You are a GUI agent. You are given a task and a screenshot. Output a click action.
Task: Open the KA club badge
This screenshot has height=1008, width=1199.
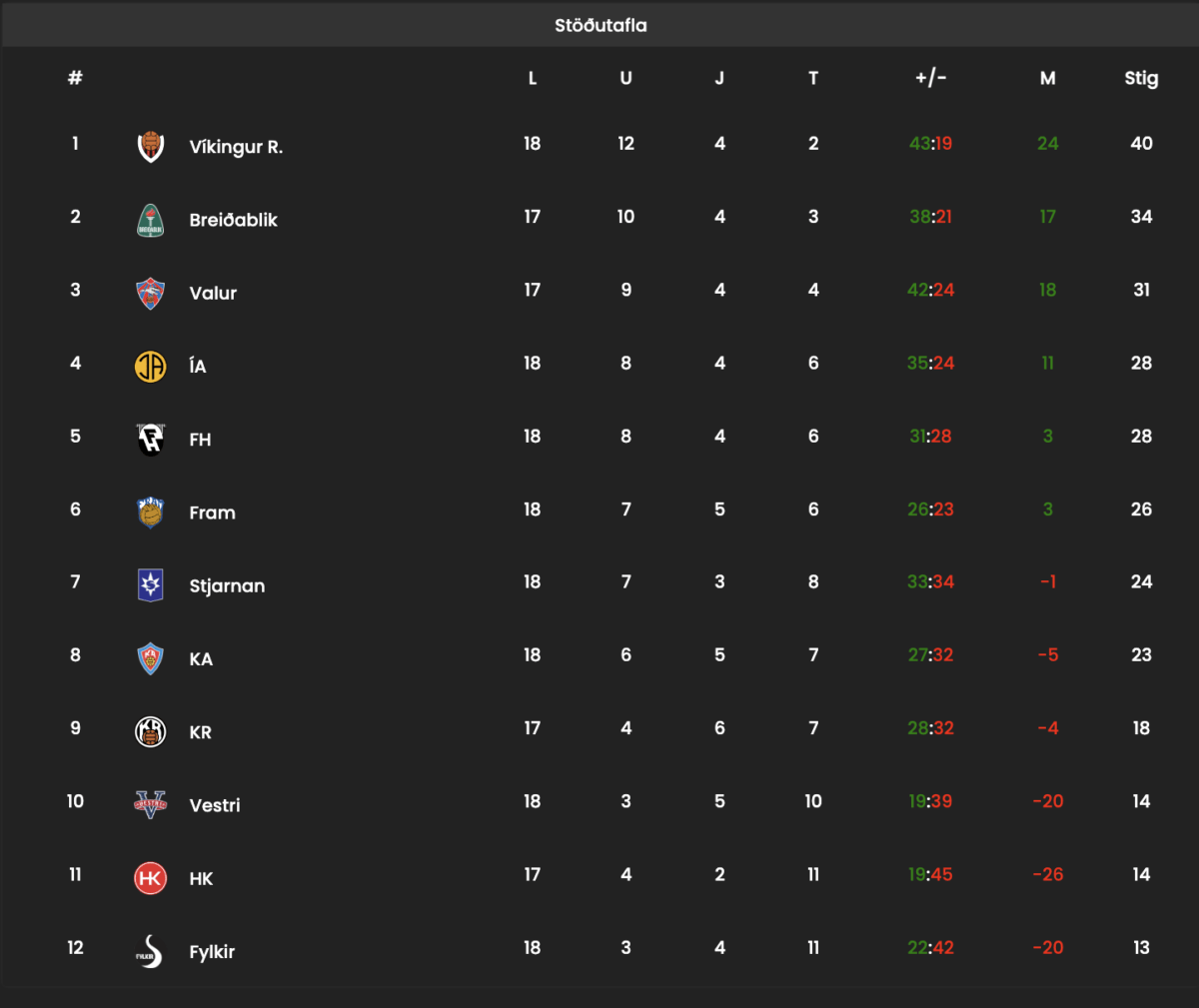coord(150,659)
